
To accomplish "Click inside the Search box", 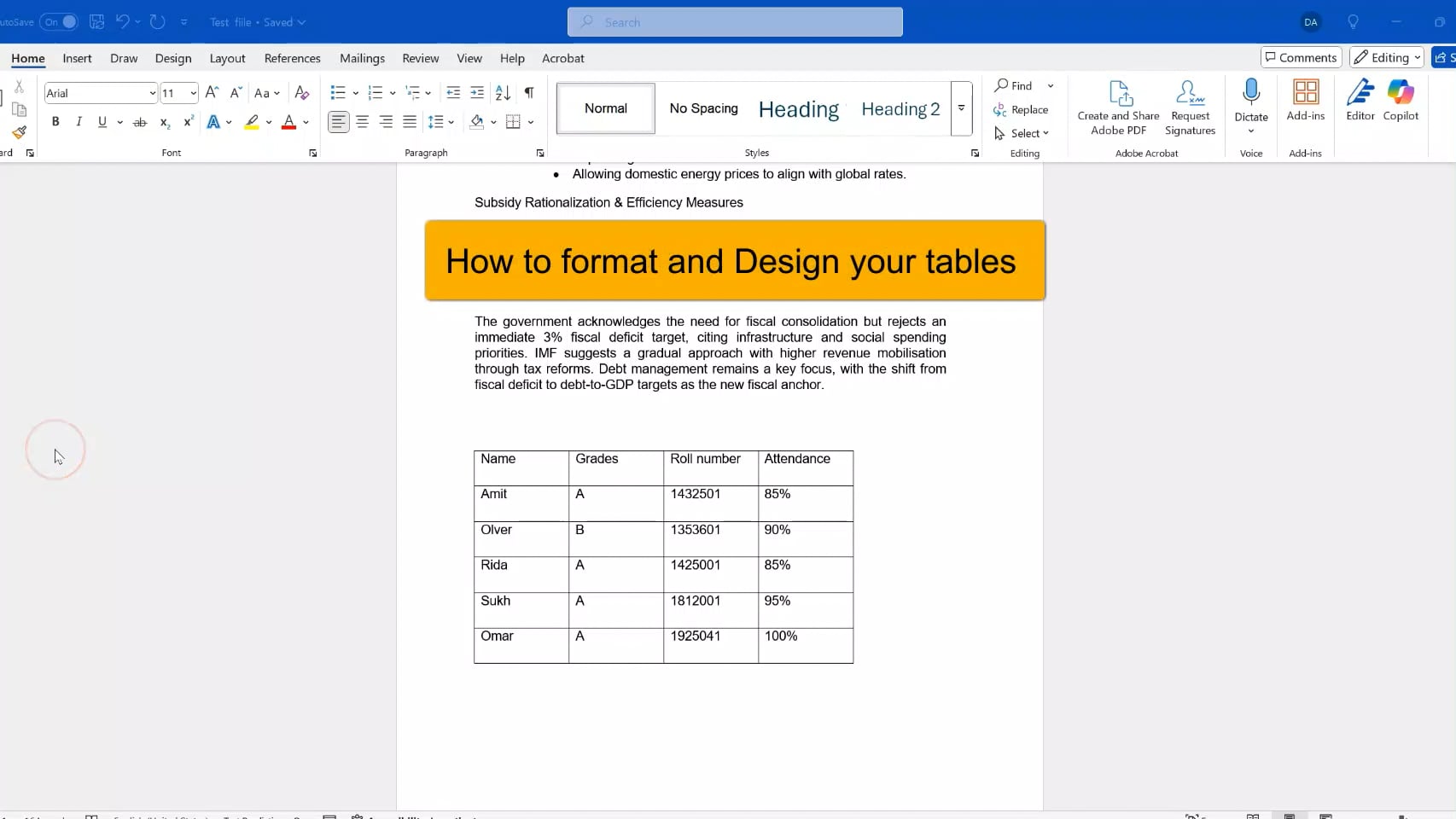I will pos(734,21).
